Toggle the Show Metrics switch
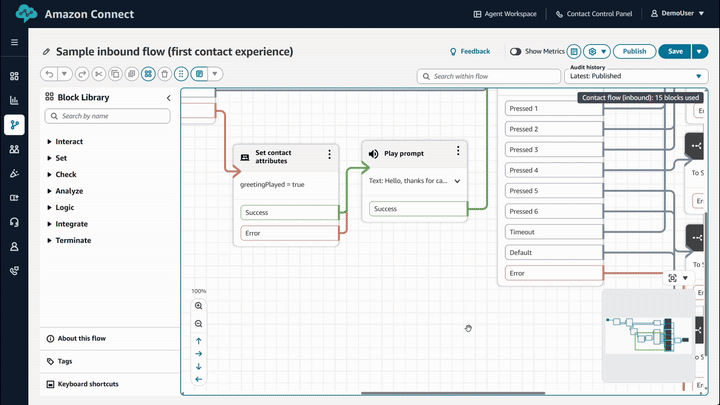 click(x=516, y=51)
